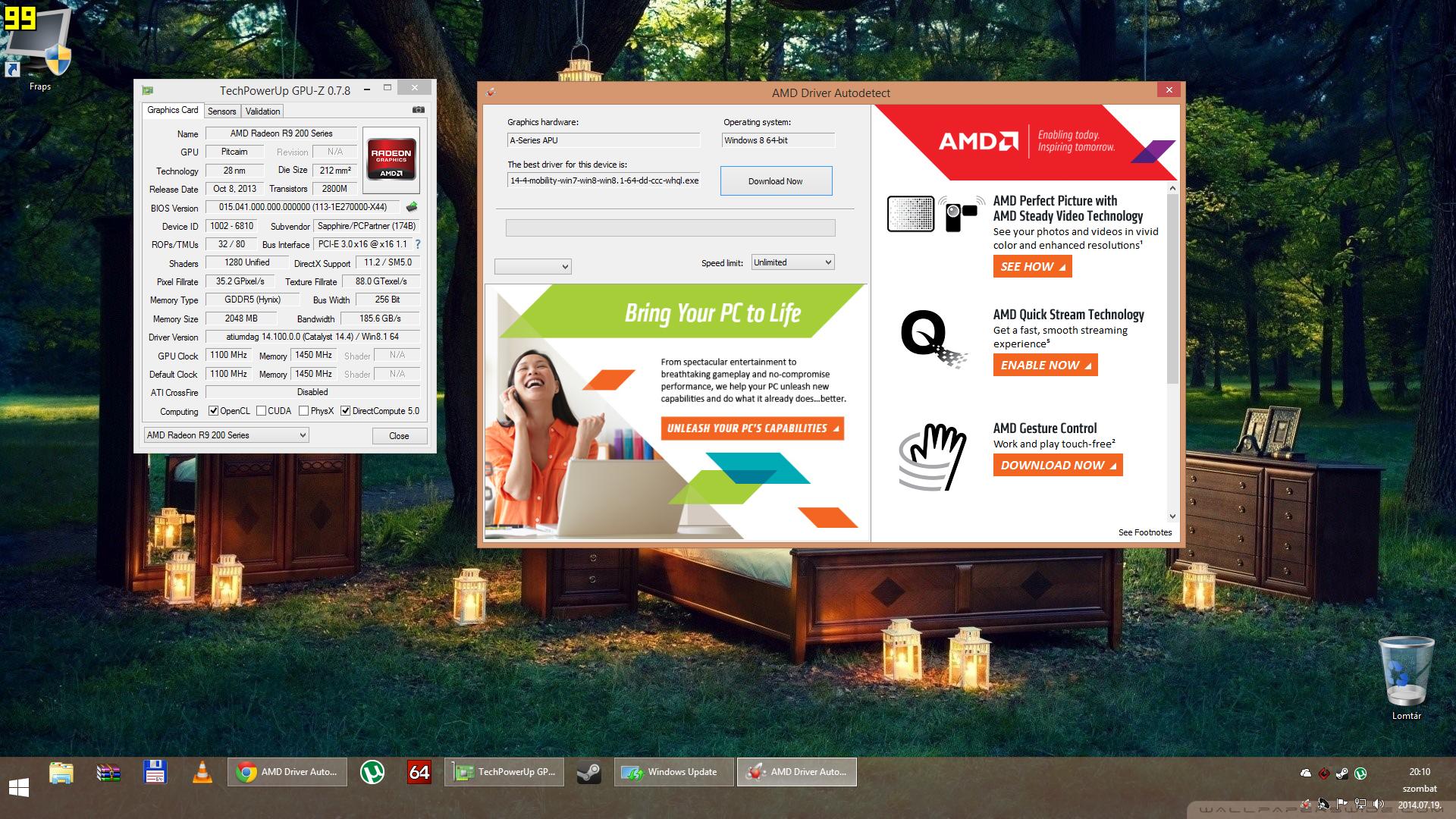The image size is (1456, 819).
Task: Click the Operating system Windows 8 64-bit field
Action: pos(778,140)
